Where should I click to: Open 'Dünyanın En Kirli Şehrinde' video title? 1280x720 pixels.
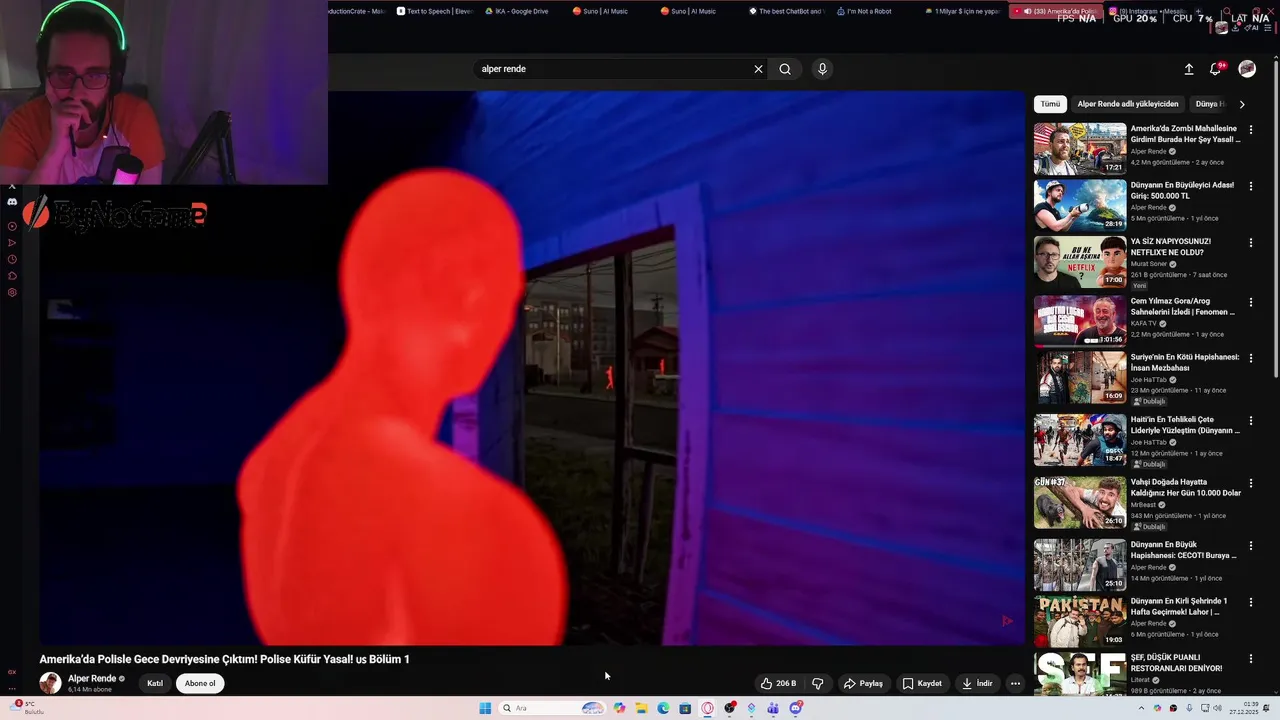(x=1180, y=606)
